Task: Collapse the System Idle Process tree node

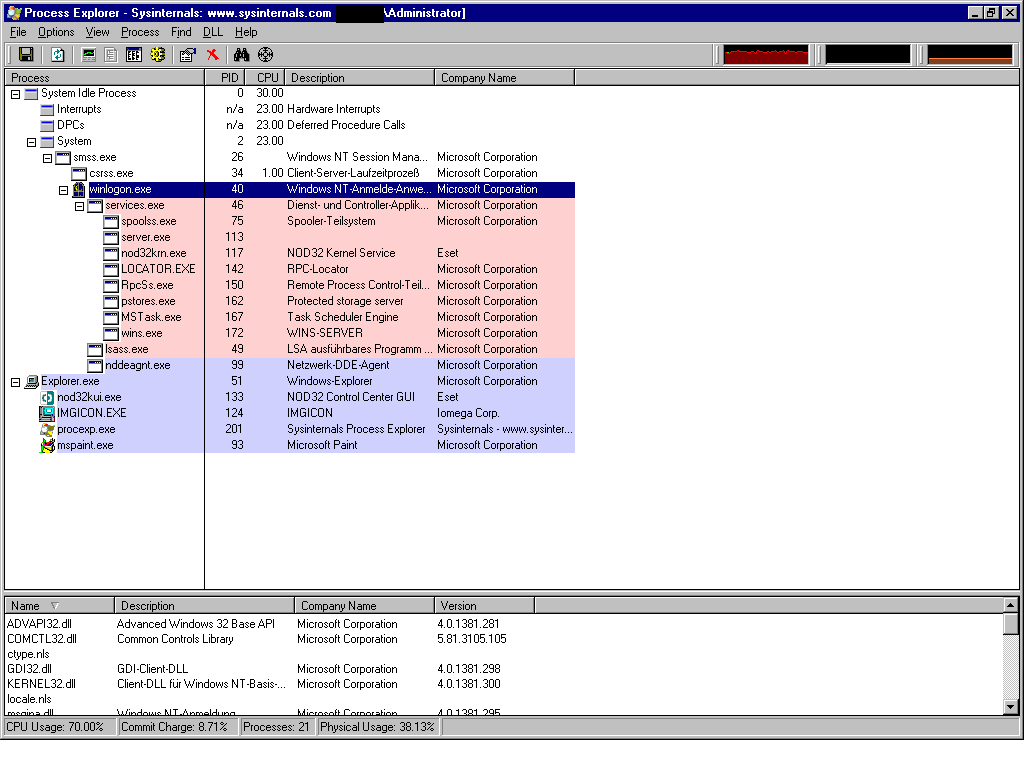Action: pyautogui.click(x=15, y=94)
